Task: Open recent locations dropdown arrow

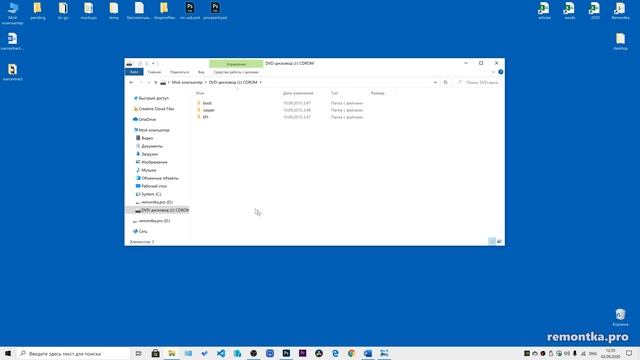Action: pyautogui.click(x=149, y=82)
